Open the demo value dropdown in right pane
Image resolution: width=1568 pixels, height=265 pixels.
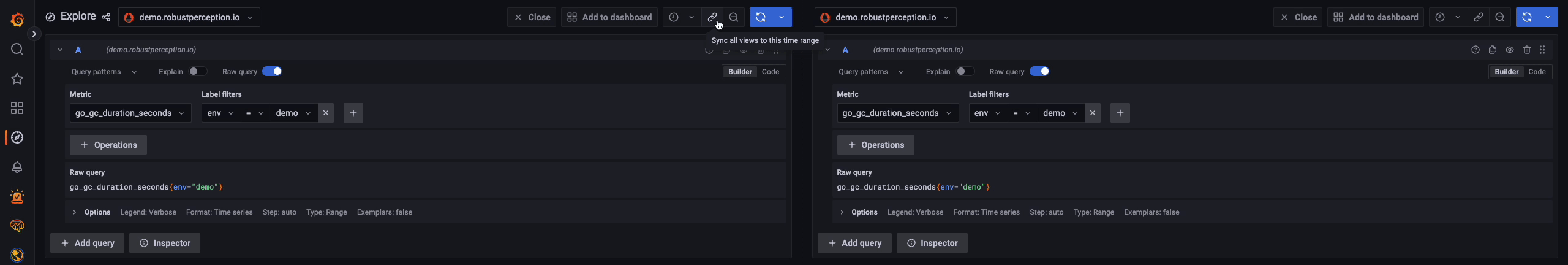coord(1061,113)
